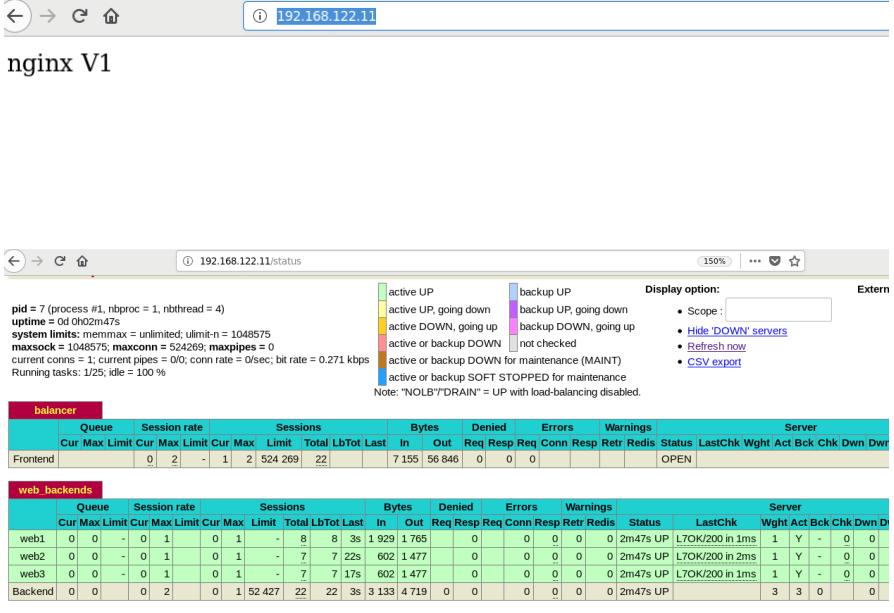Screen dimensions: 894x613
Task: Click web3 LastChk L7OK/200 in 1ms
Action: [716, 574]
